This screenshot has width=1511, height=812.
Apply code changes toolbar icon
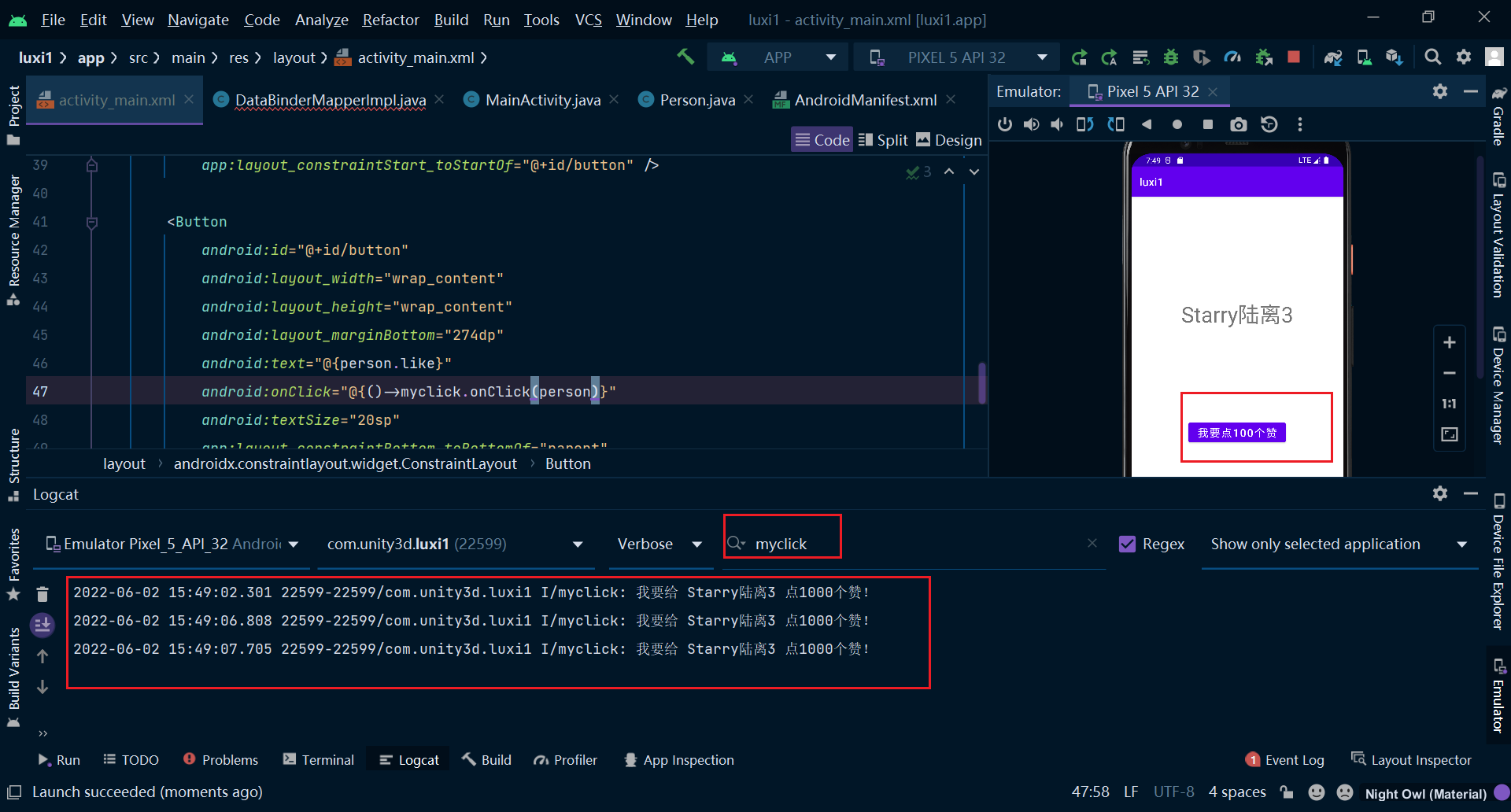pyautogui.click(x=1140, y=57)
